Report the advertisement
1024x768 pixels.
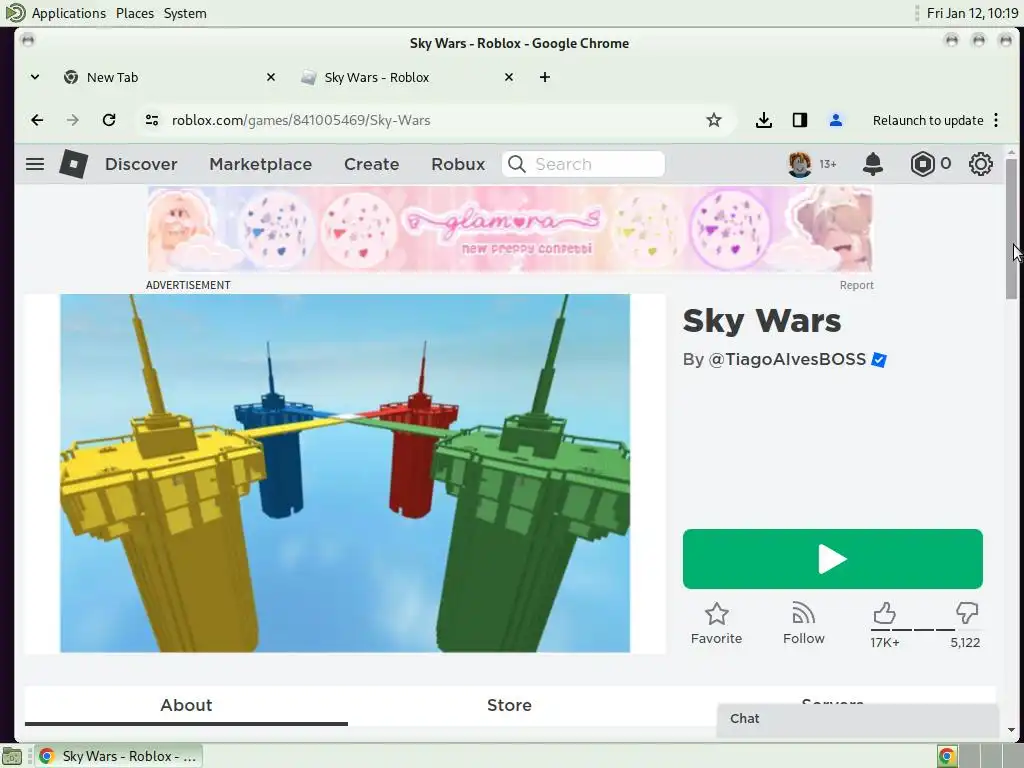(x=856, y=285)
